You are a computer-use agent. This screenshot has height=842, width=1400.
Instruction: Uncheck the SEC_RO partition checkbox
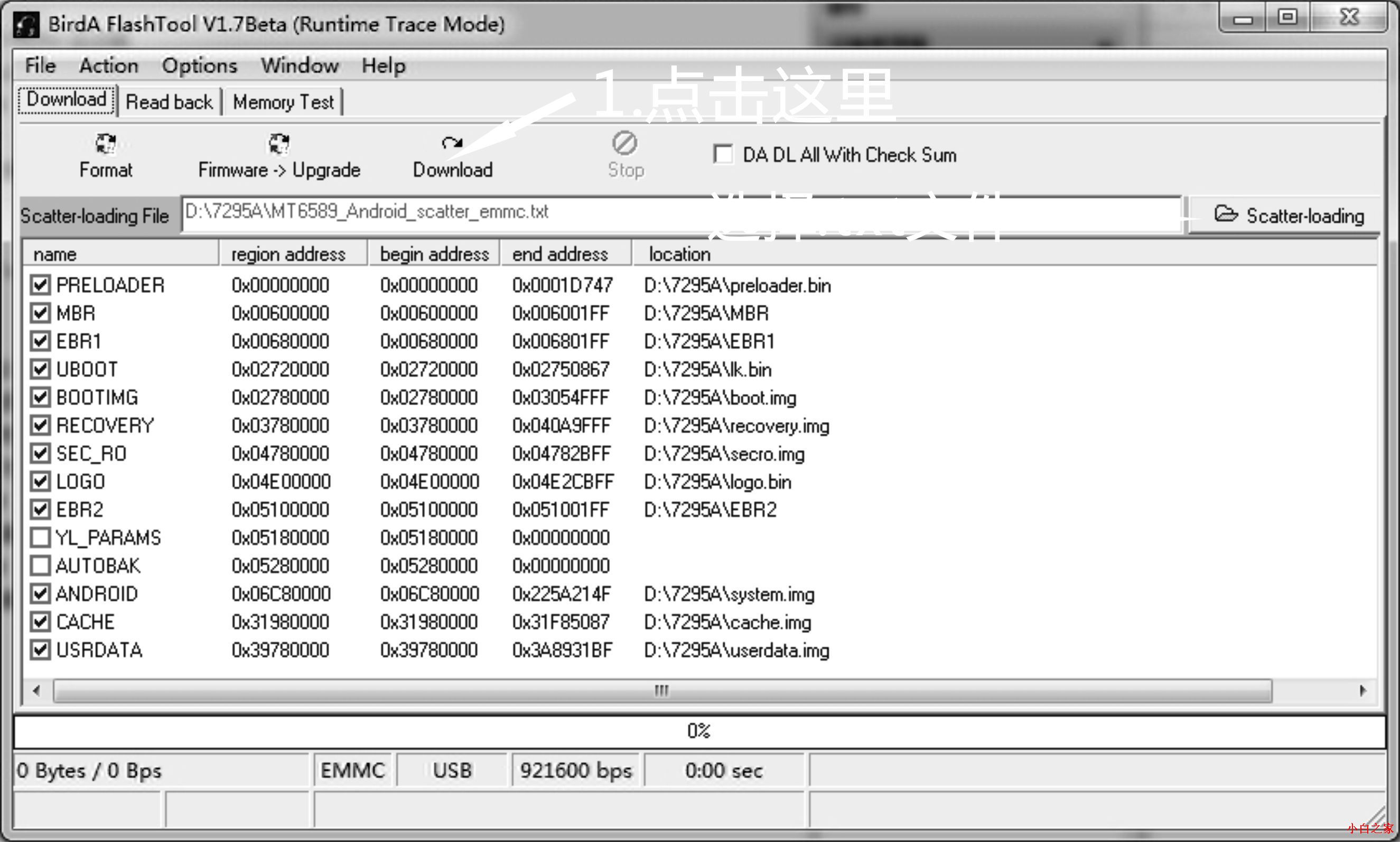point(40,453)
